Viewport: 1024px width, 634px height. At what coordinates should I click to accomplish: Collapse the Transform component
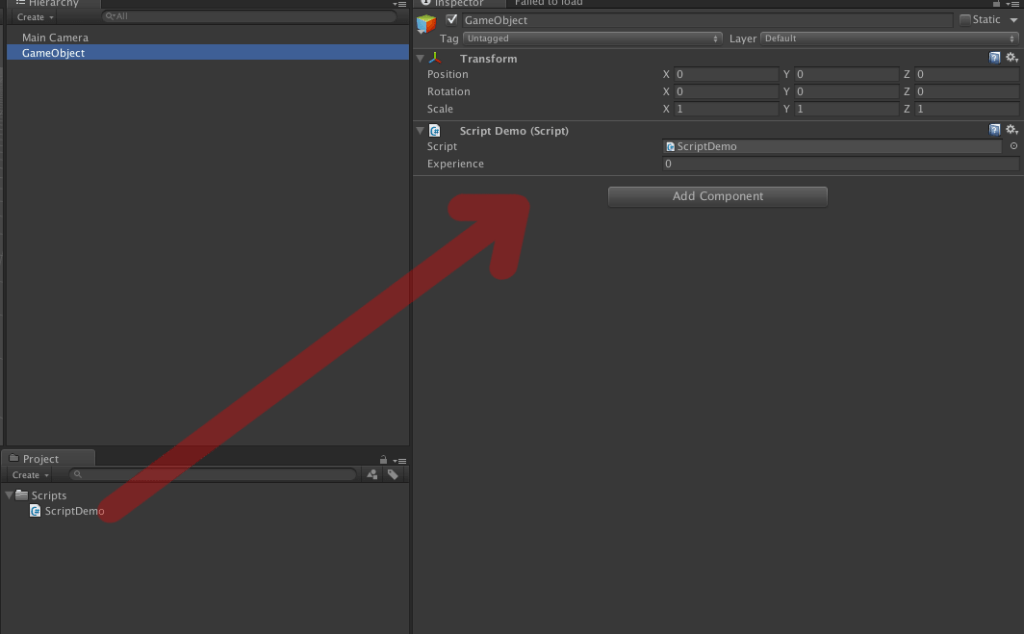pos(421,58)
